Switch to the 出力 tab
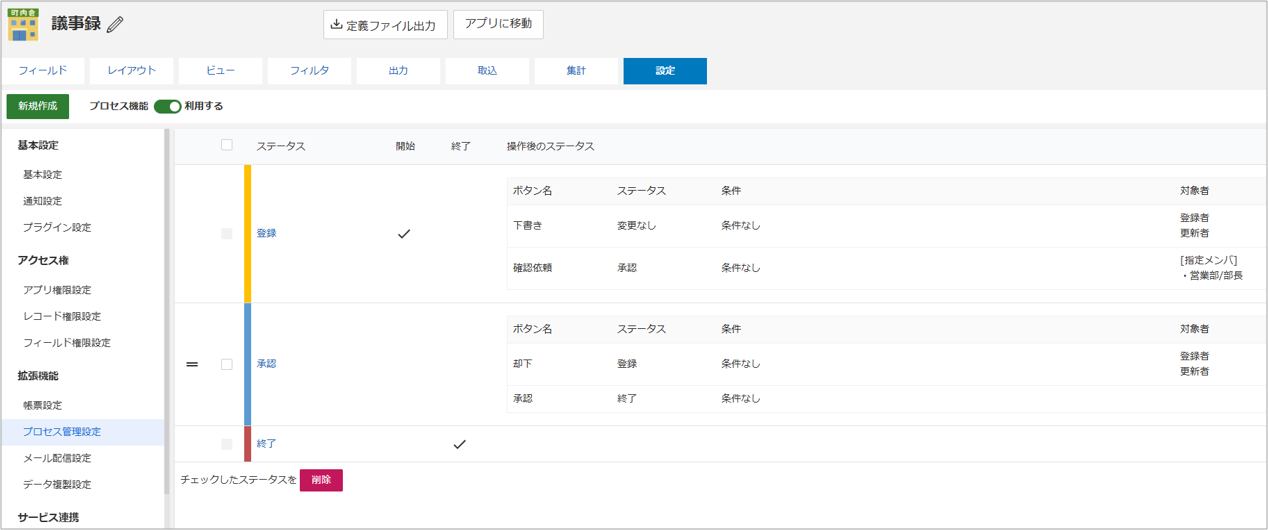1268x530 pixels. [398, 71]
